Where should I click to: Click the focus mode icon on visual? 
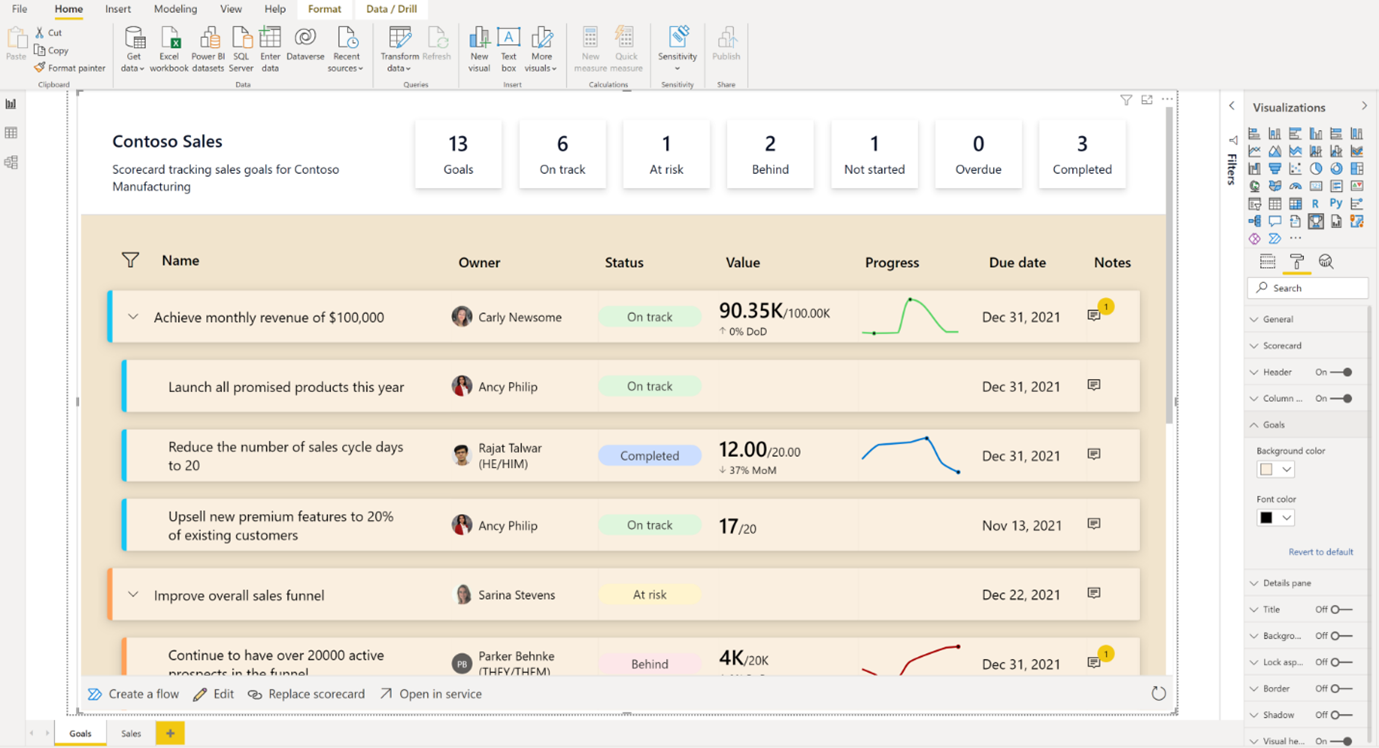[x=1147, y=100]
